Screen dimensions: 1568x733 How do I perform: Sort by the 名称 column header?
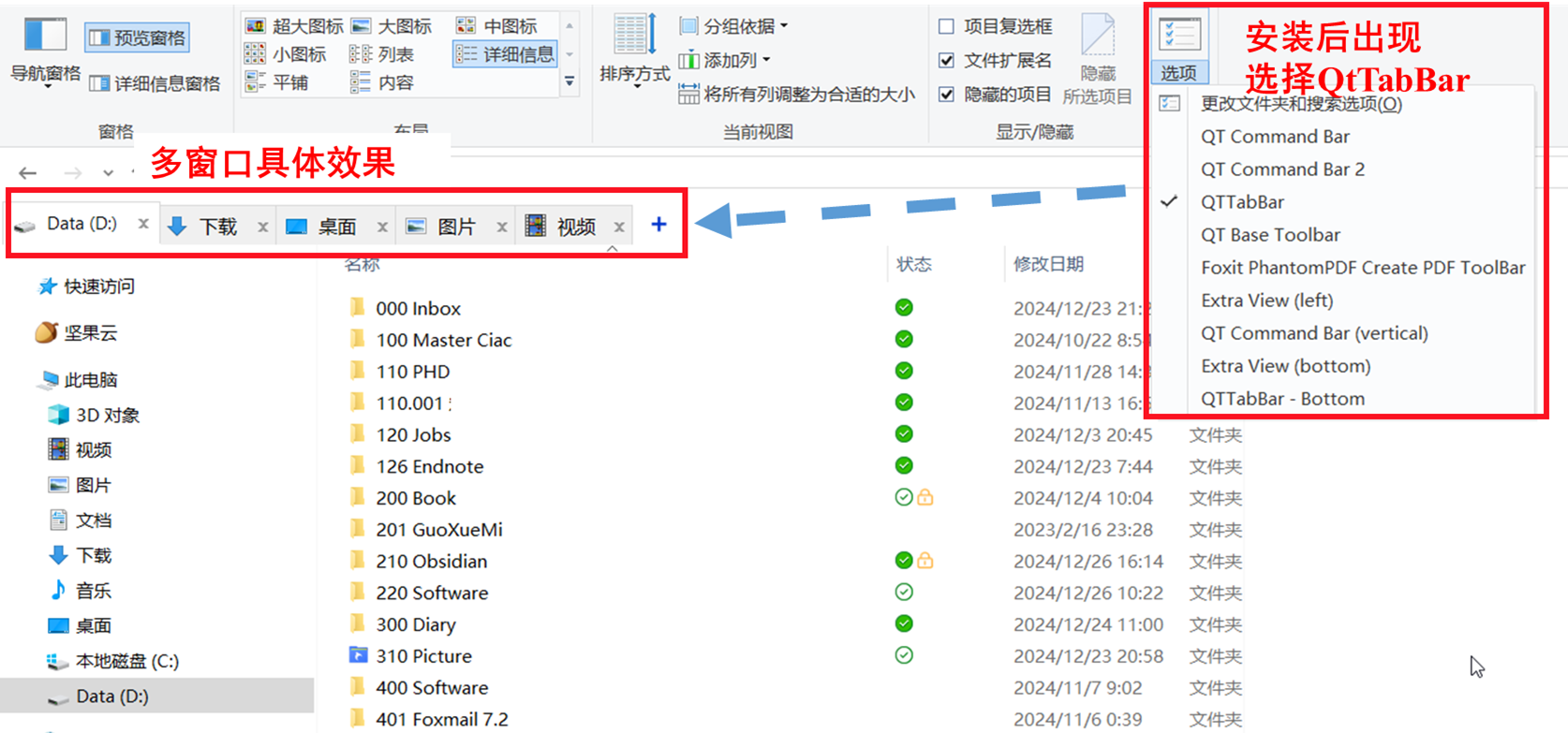click(362, 265)
